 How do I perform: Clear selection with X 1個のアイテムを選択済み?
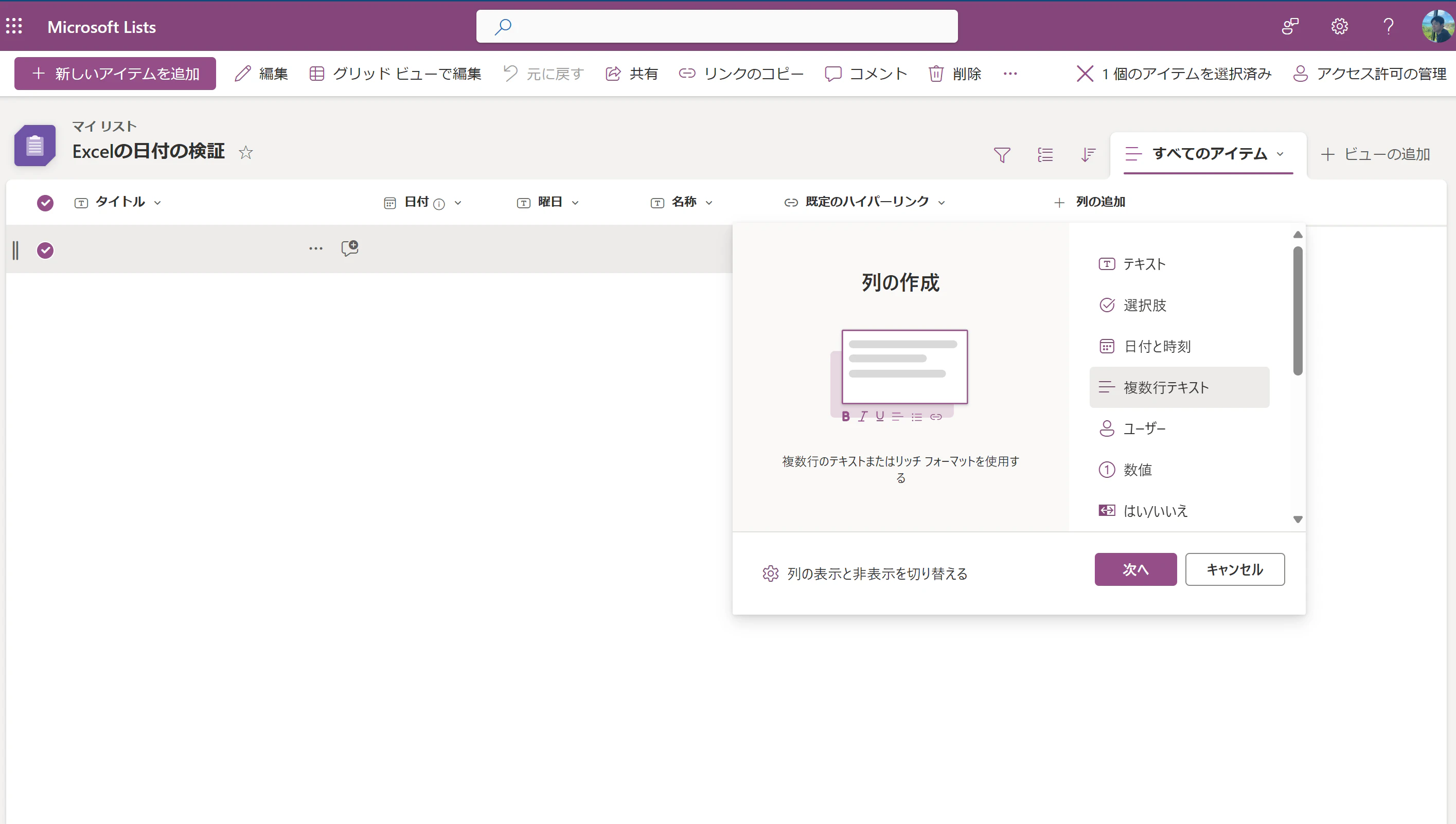pyautogui.click(x=1085, y=74)
